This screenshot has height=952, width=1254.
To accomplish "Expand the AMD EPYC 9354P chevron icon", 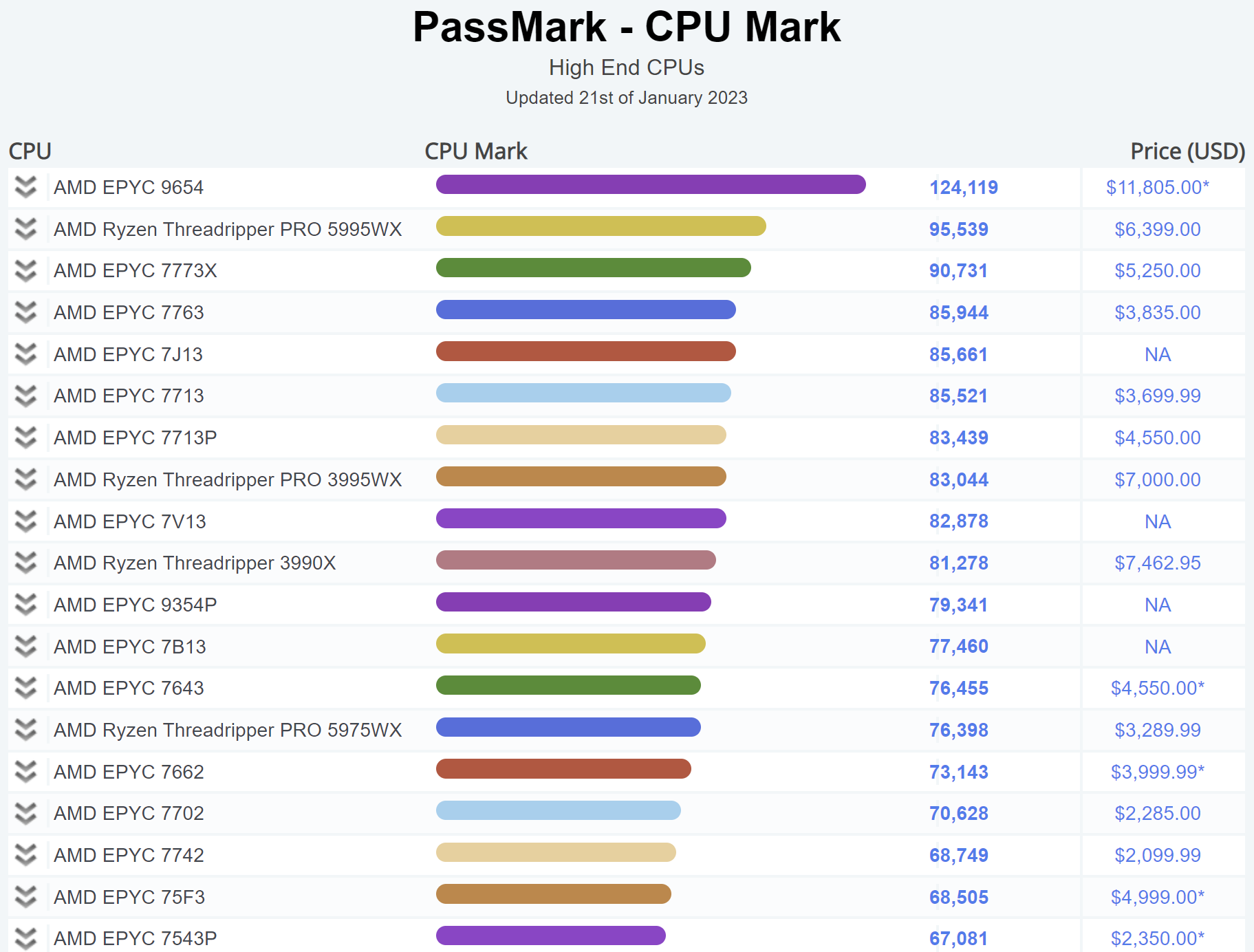I will (x=25, y=605).
